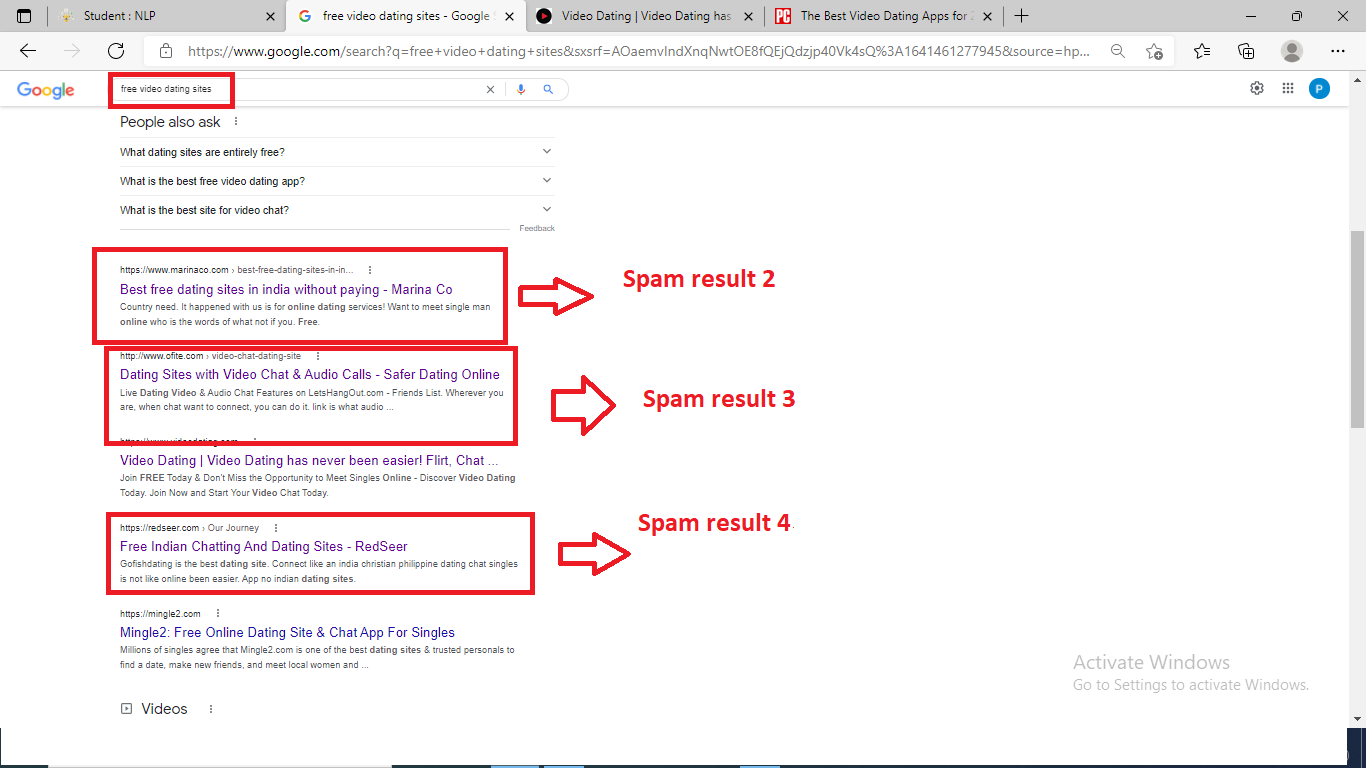This screenshot has height=768, width=1366.
Task: Open options menu for marinaco.com result
Action: 370,270
